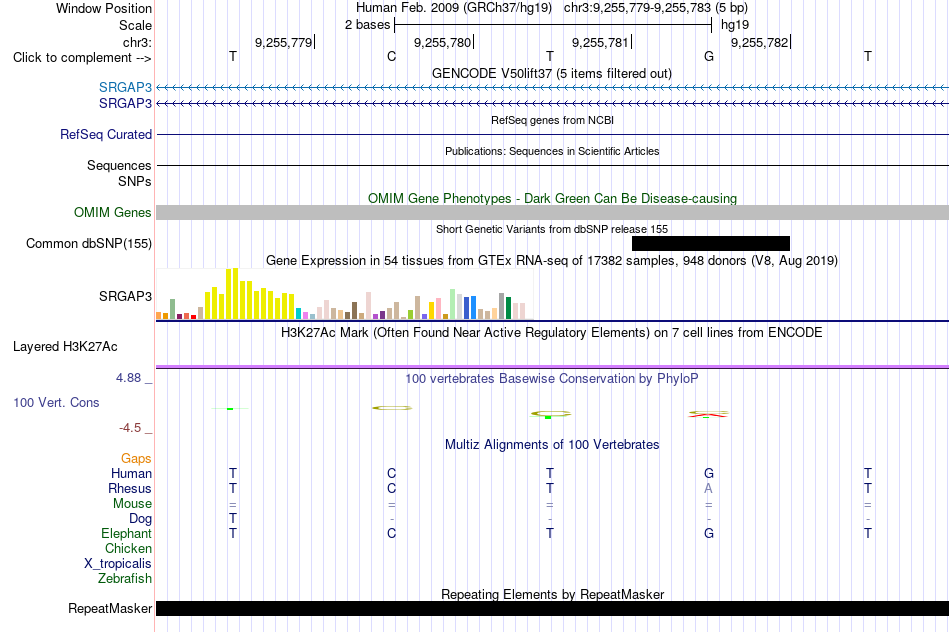Click the gray OMIM Genes item bar

tap(553, 212)
